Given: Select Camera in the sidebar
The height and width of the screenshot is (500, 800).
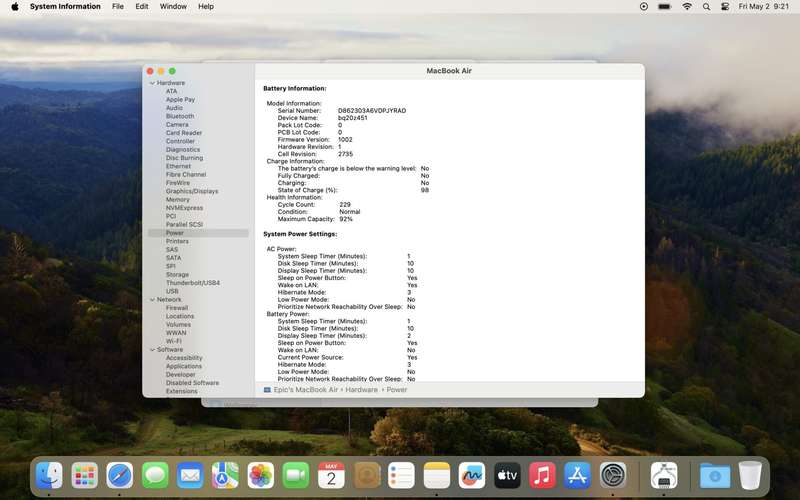Looking at the screenshot, I should click(177, 124).
